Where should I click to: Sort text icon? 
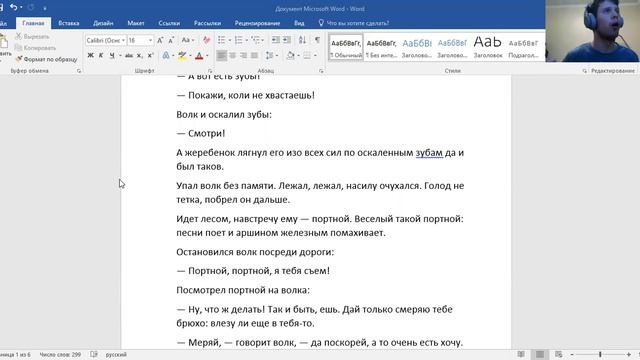coord(302,40)
